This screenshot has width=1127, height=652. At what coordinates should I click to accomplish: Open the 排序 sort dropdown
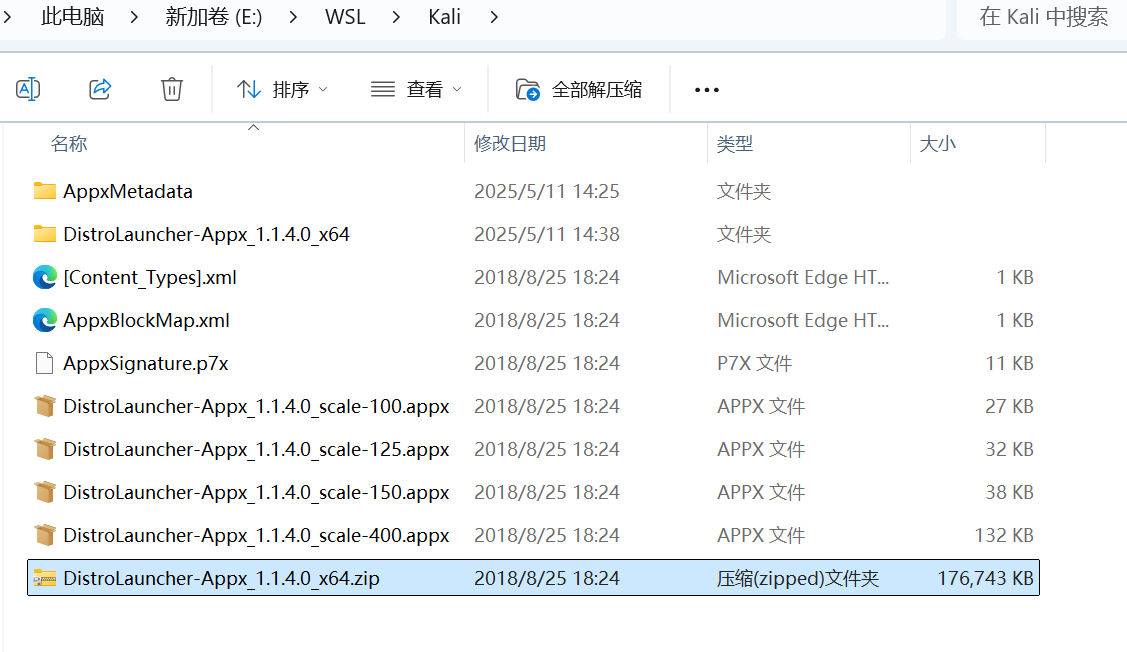tap(282, 89)
